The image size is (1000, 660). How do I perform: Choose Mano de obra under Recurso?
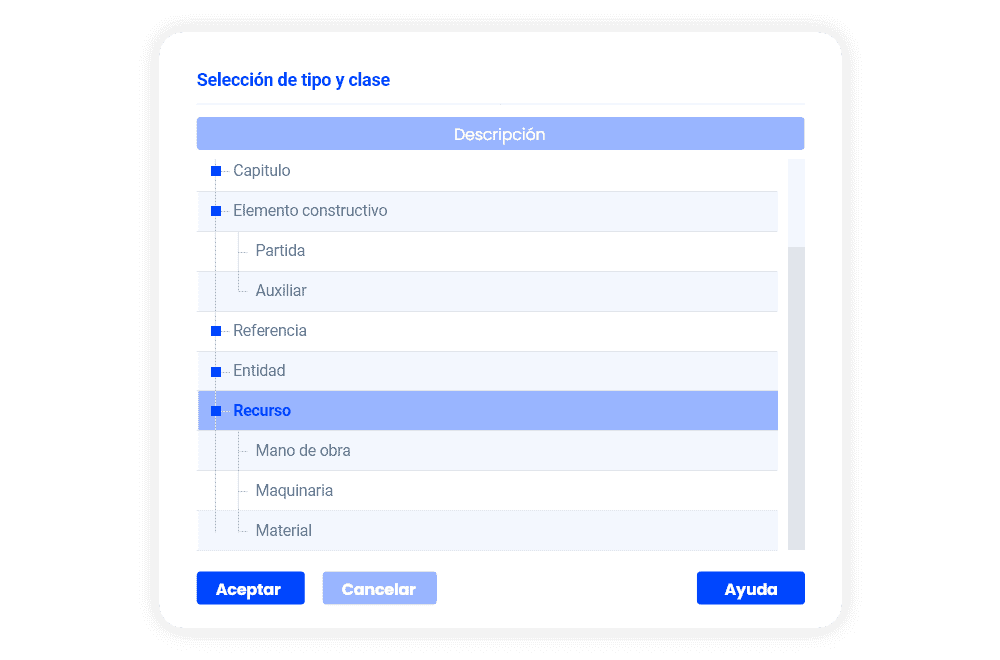303,451
